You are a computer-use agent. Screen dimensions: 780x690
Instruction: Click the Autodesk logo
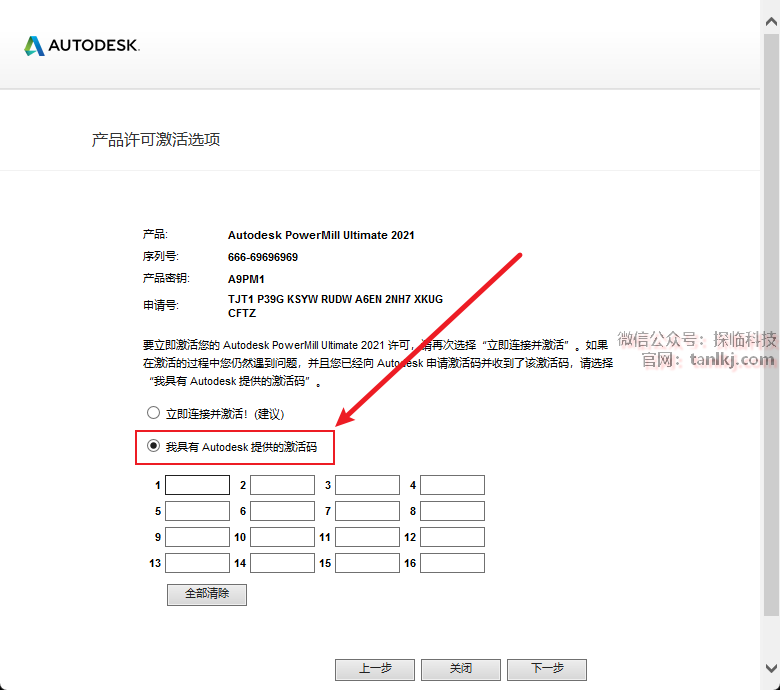tap(82, 46)
